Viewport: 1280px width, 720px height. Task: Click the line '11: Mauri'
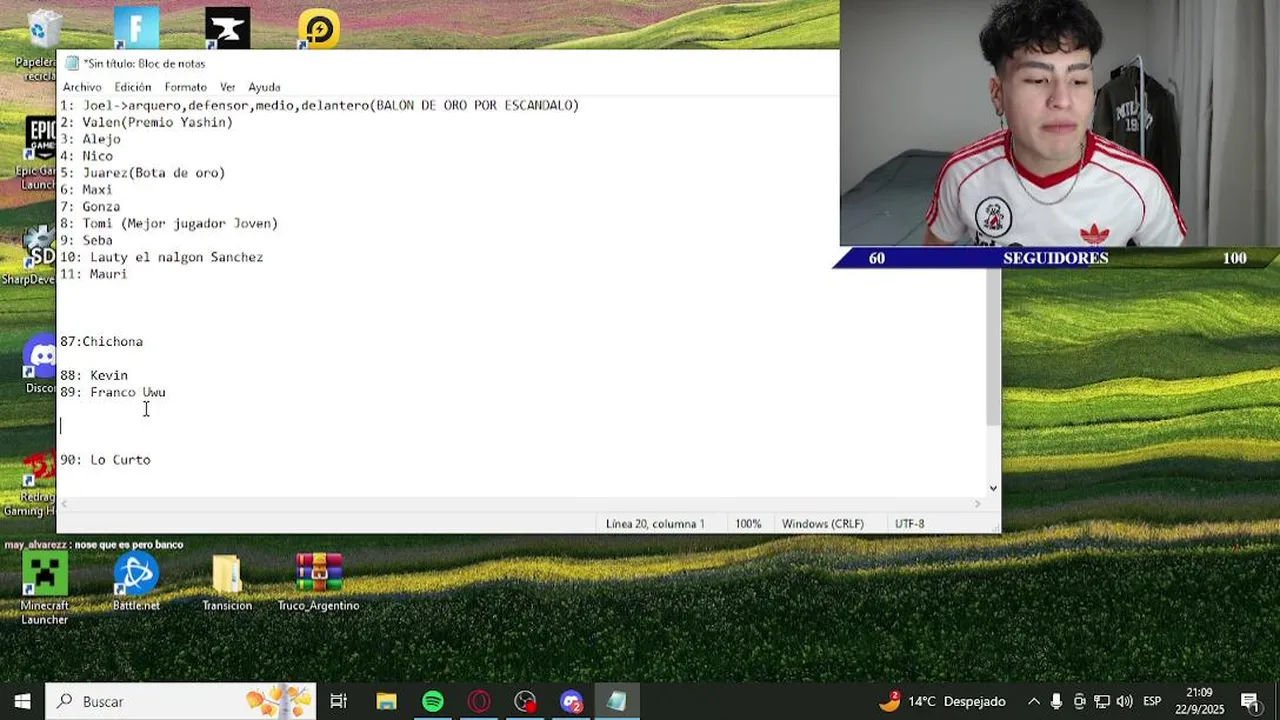point(94,274)
